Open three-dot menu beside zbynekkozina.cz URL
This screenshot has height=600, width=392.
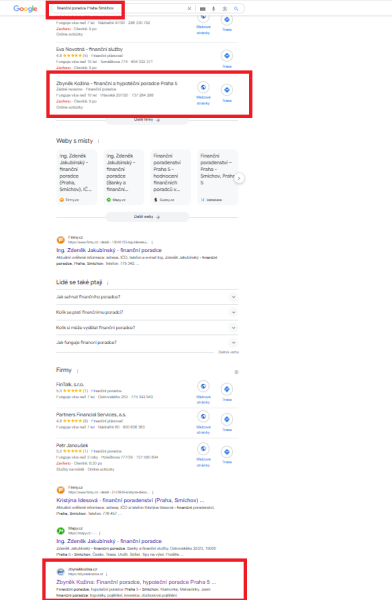point(106,574)
